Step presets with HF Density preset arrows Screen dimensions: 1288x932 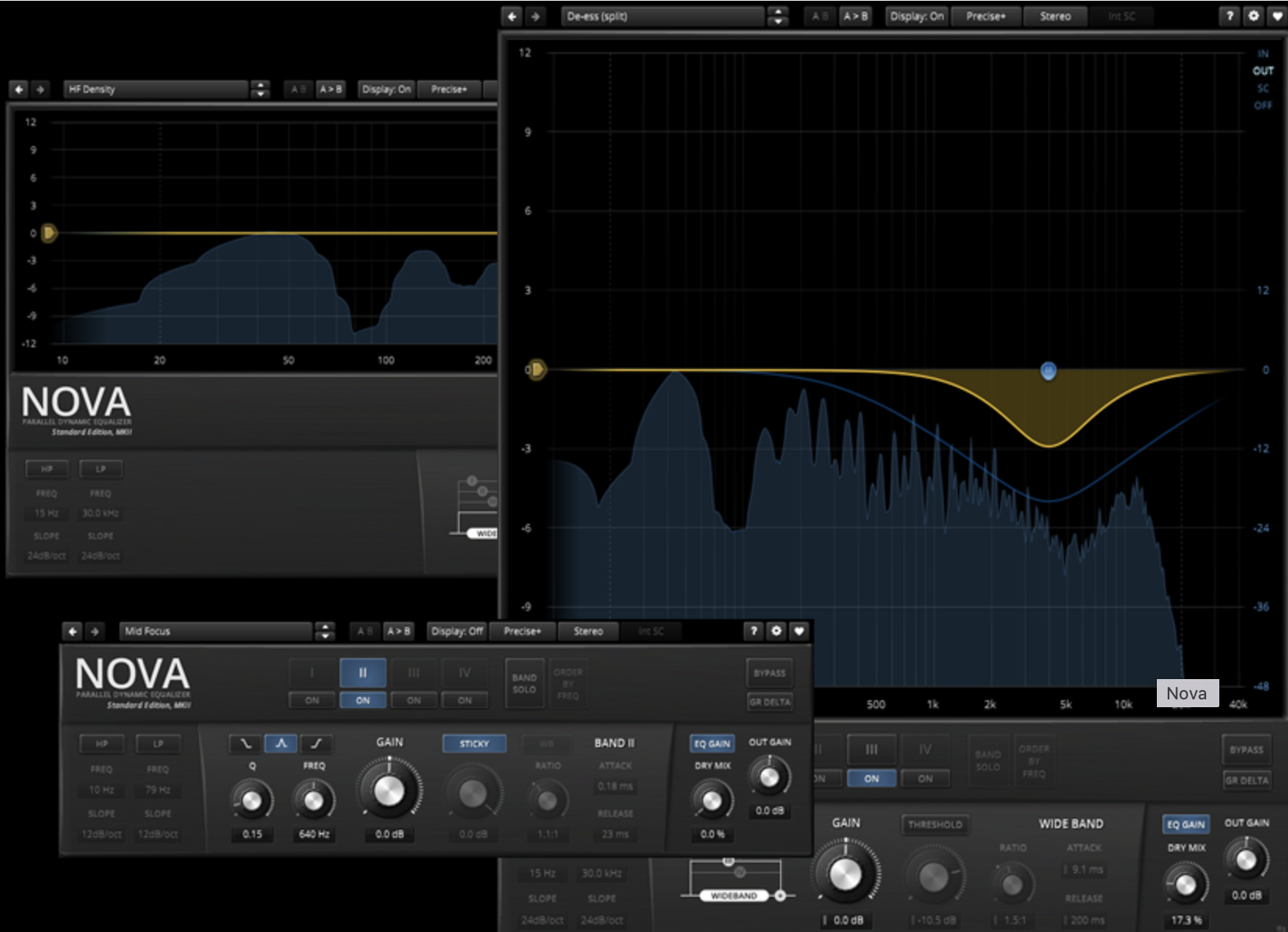260,89
